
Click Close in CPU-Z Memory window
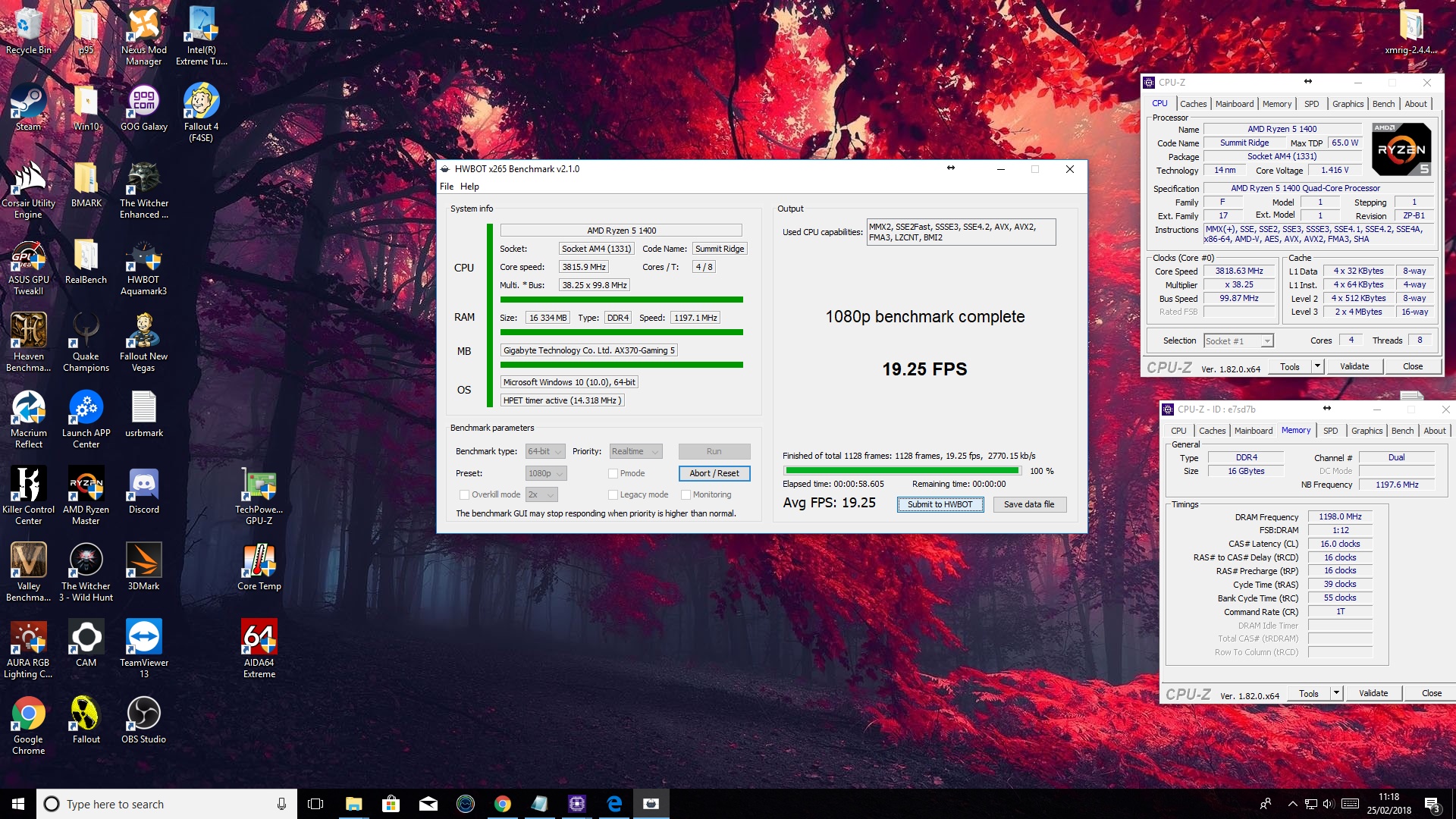[1431, 693]
